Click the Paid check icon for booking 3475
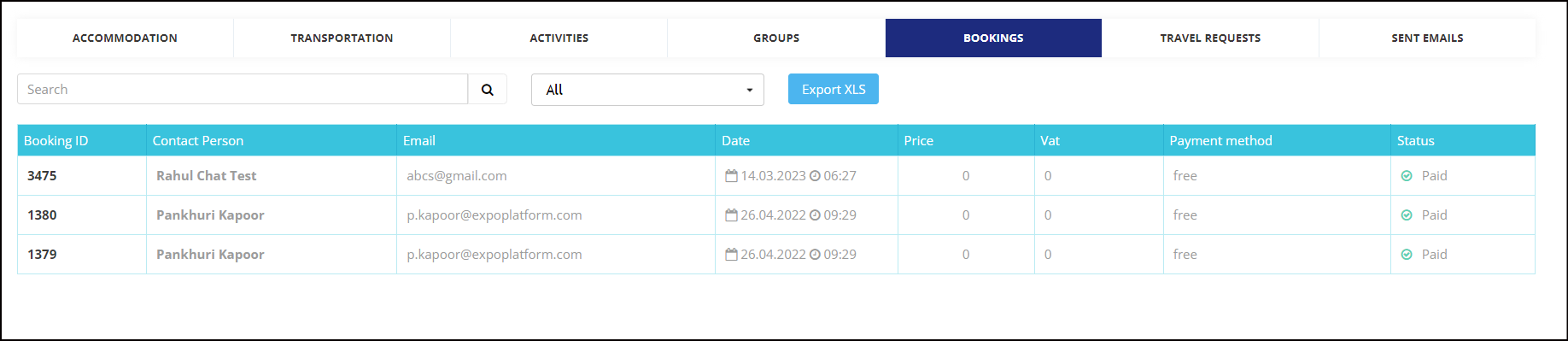 point(1407,176)
